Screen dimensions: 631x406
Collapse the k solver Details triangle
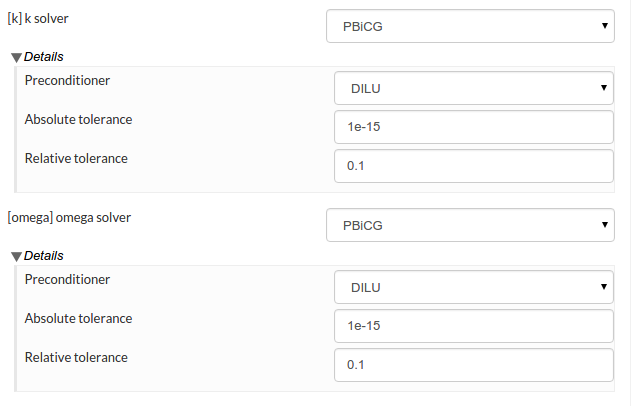(16, 58)
